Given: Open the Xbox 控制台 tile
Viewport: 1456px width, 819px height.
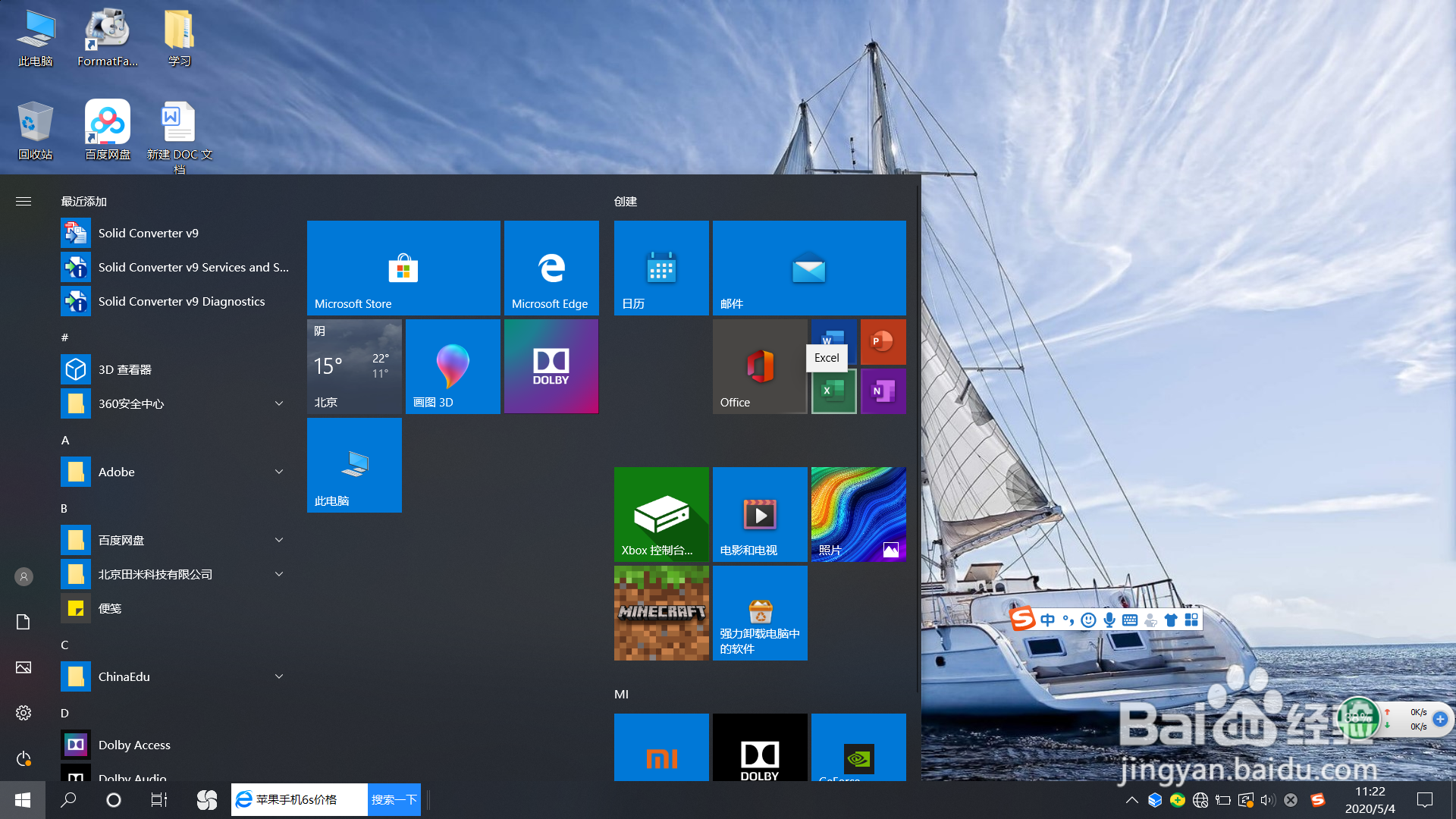Looking at the screenshot, I should 661,514.
